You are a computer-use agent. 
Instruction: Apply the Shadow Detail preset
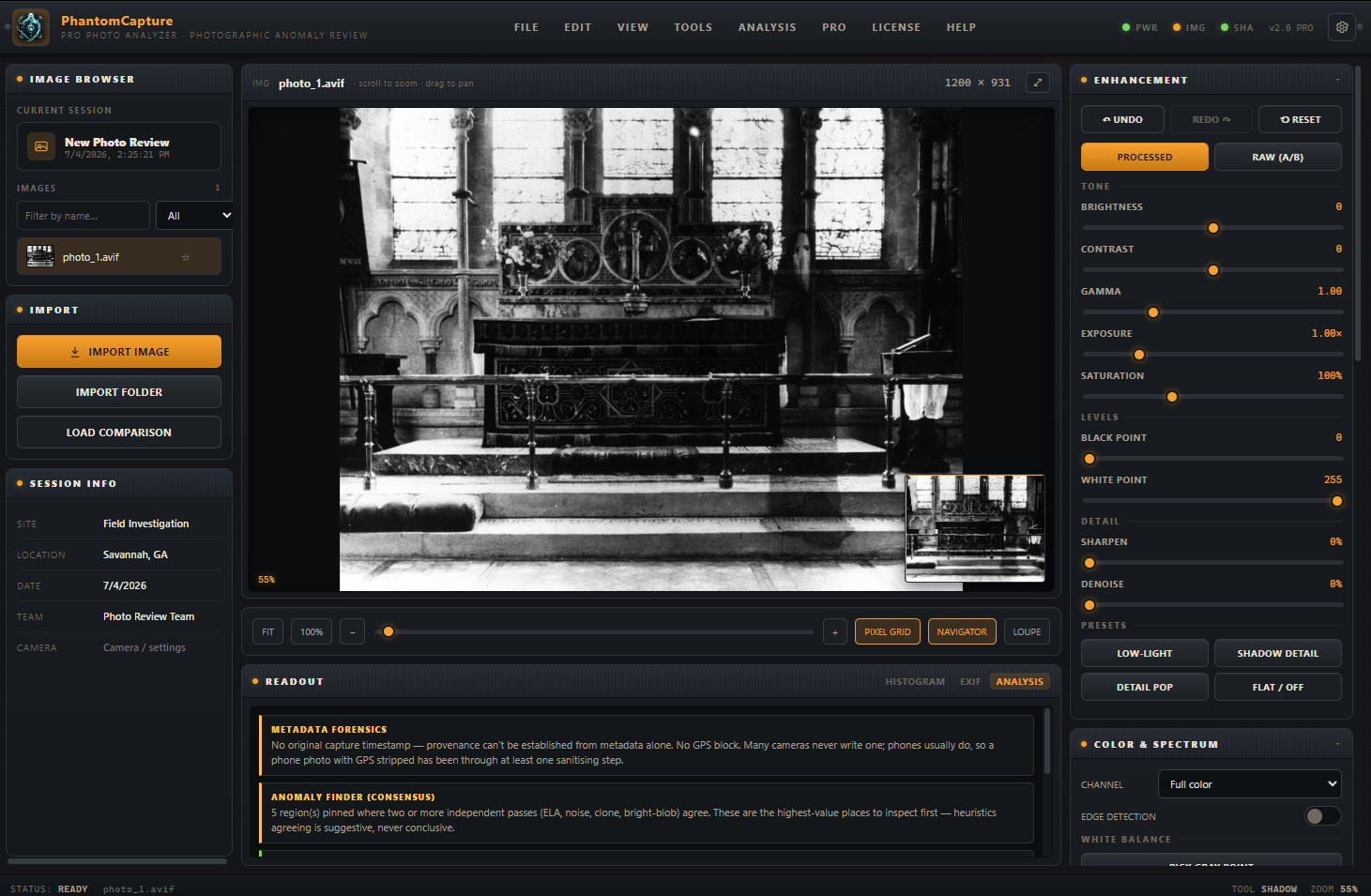point(1277,653)
